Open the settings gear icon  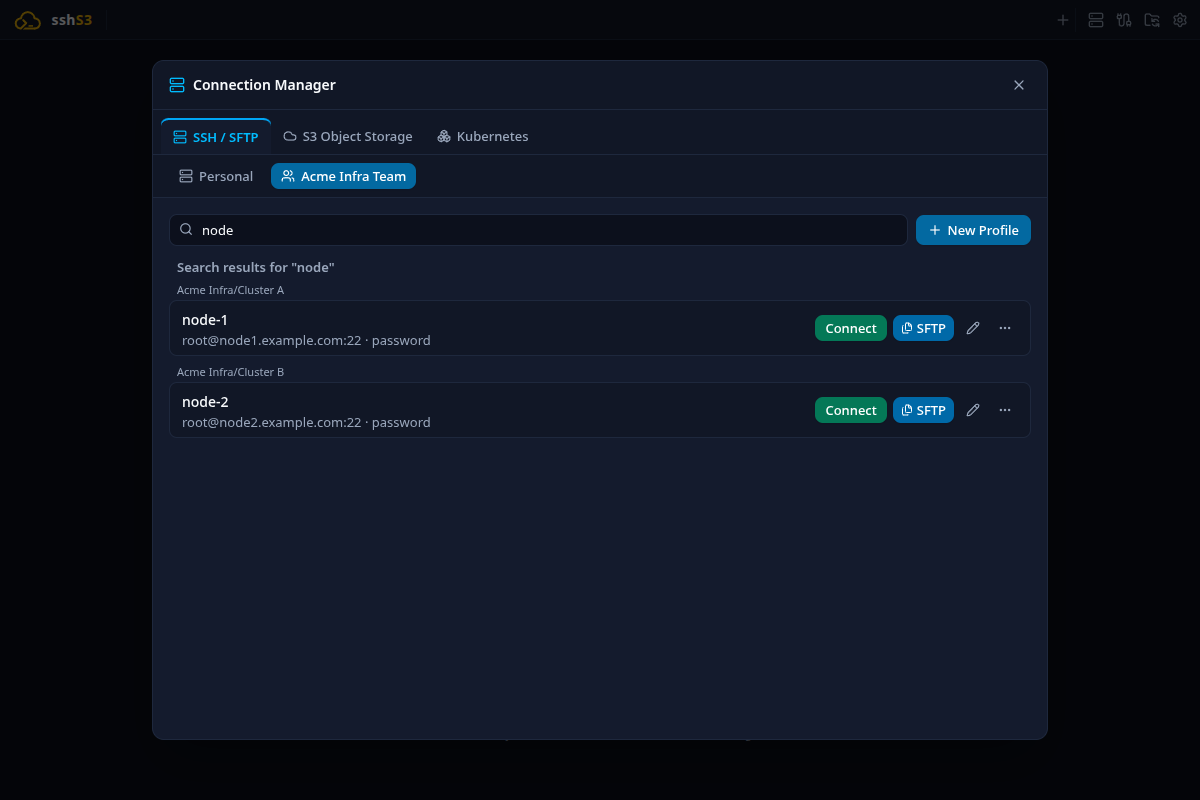point(1180,20)
